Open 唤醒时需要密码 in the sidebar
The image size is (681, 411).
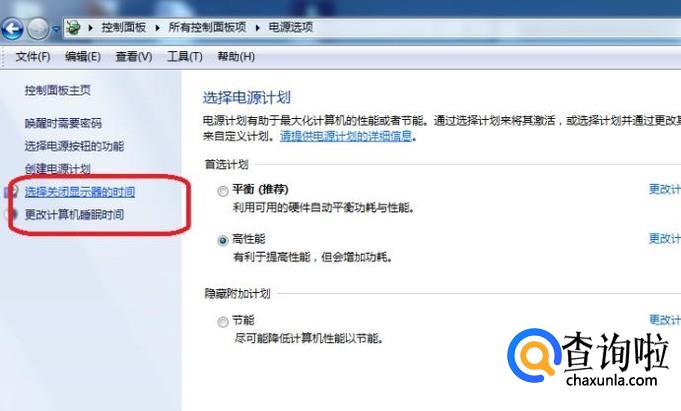point(63,123)
